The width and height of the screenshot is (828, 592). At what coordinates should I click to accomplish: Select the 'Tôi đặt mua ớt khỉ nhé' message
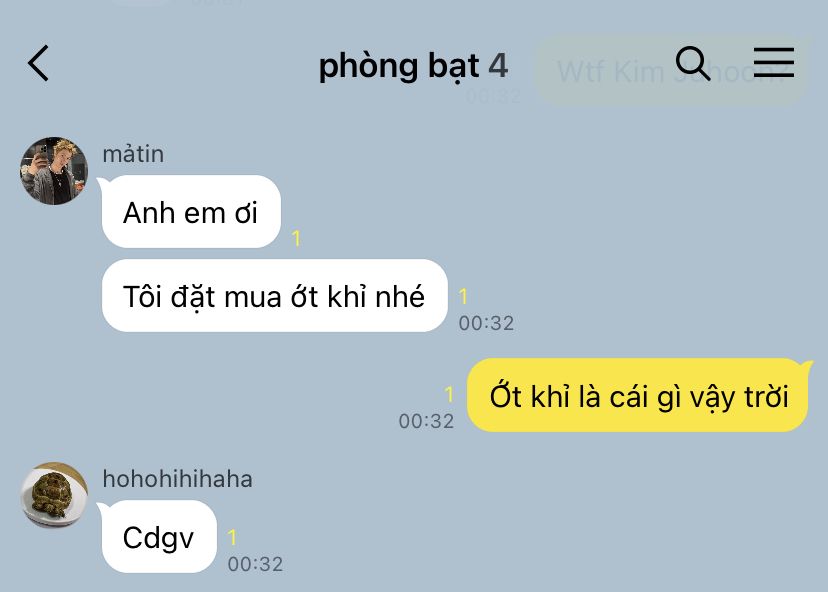(275, 296)
